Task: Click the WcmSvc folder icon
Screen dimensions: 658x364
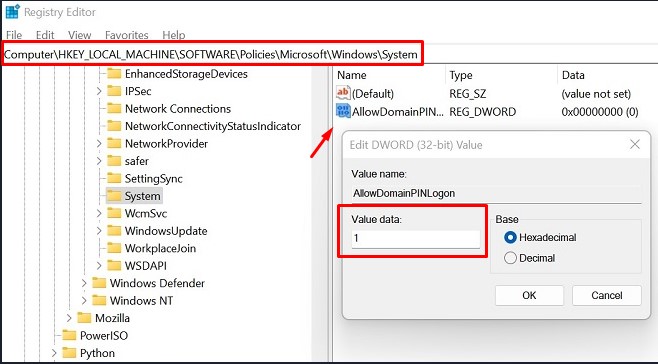Action: (114, 213)
